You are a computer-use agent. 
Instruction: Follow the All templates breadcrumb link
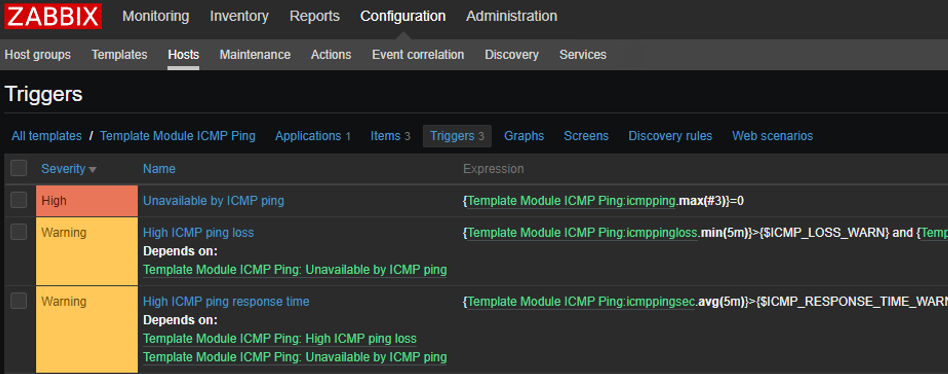47,136
